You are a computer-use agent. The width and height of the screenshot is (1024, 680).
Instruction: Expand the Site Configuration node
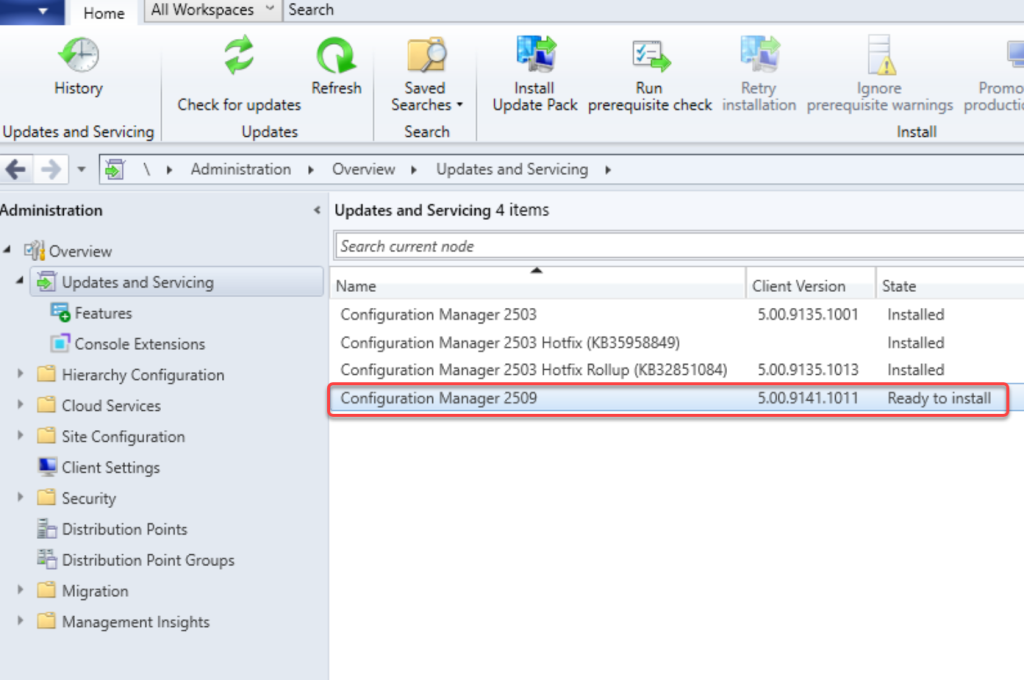pos(20,435)
